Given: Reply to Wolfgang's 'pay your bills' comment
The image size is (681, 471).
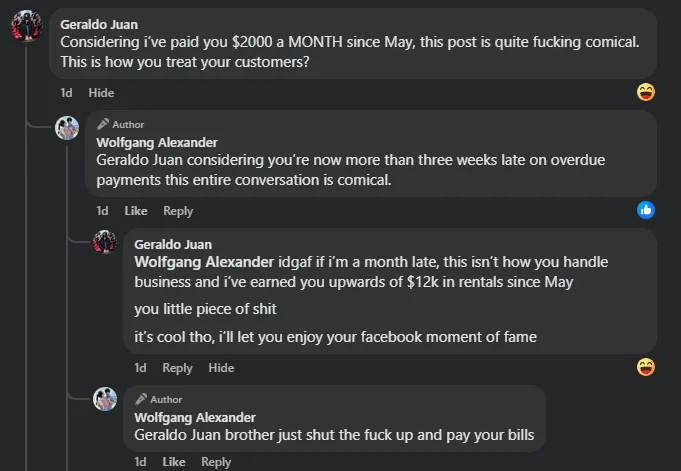Looking at the screenshot, I should pyautogui.click(x=216, y=462).
